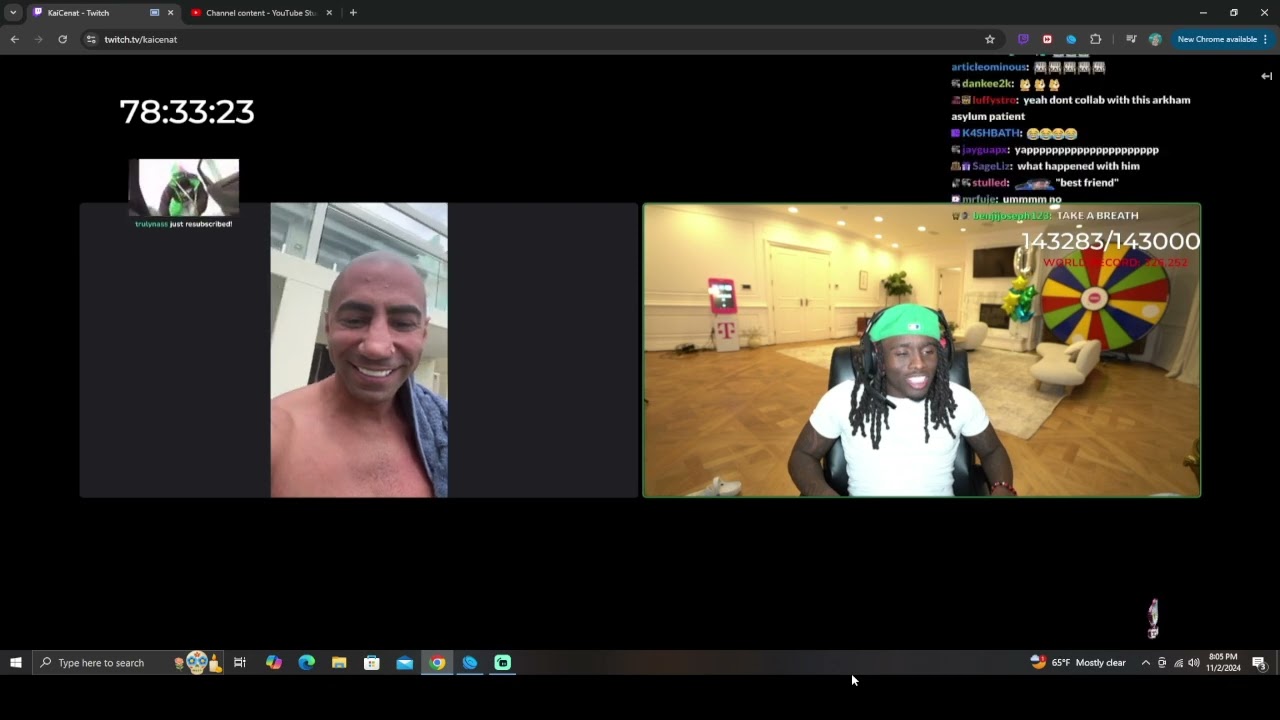Open the Extensions puzzle-piece menu
Screen dimensions: 1280x720
pos(1095,39)
